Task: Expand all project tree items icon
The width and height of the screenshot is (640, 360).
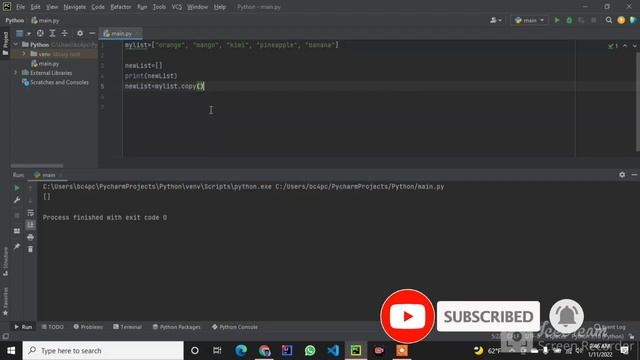Action: [x=52, y=33]
